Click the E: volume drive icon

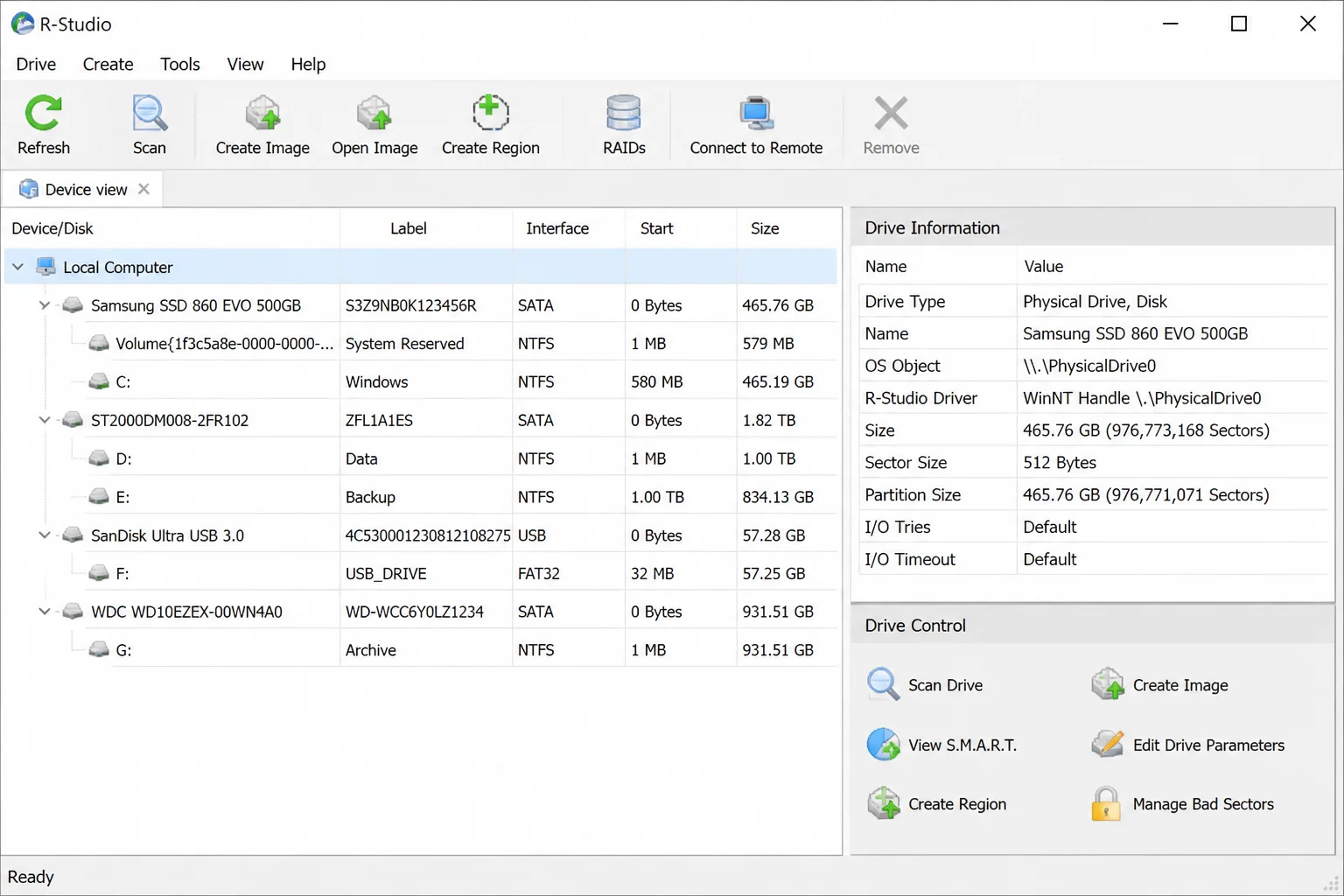(99, 496)
